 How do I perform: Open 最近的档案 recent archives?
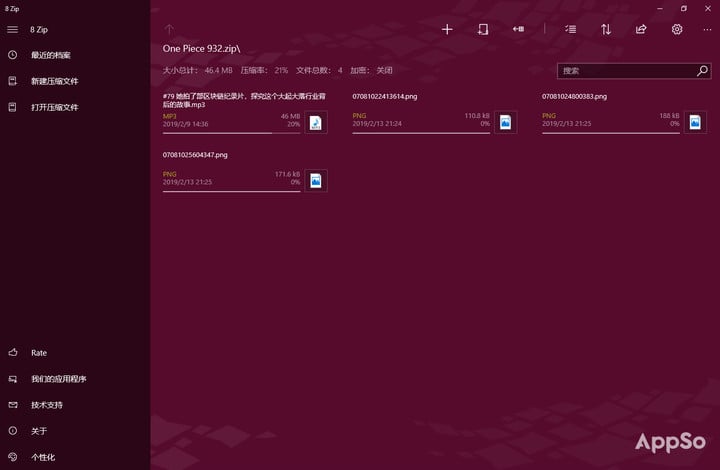(x=75, y=55)
